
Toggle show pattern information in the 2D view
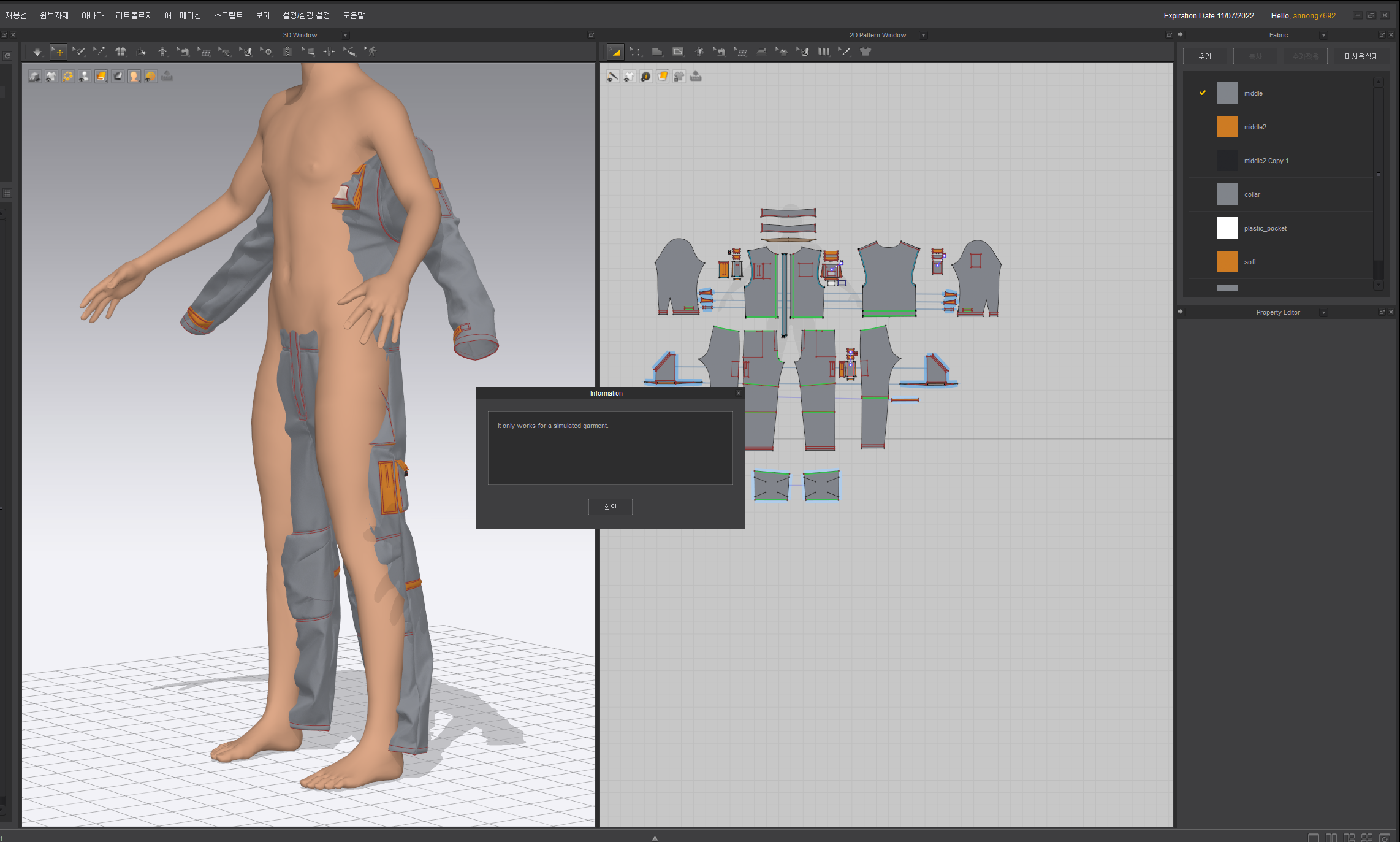646,76
